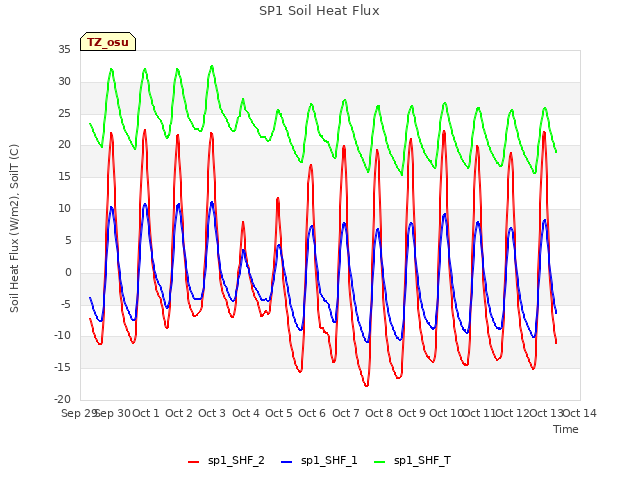Click the Oct 6 x-axis tick label
This screenshot has width=640, height=480.
click(312, 413)
